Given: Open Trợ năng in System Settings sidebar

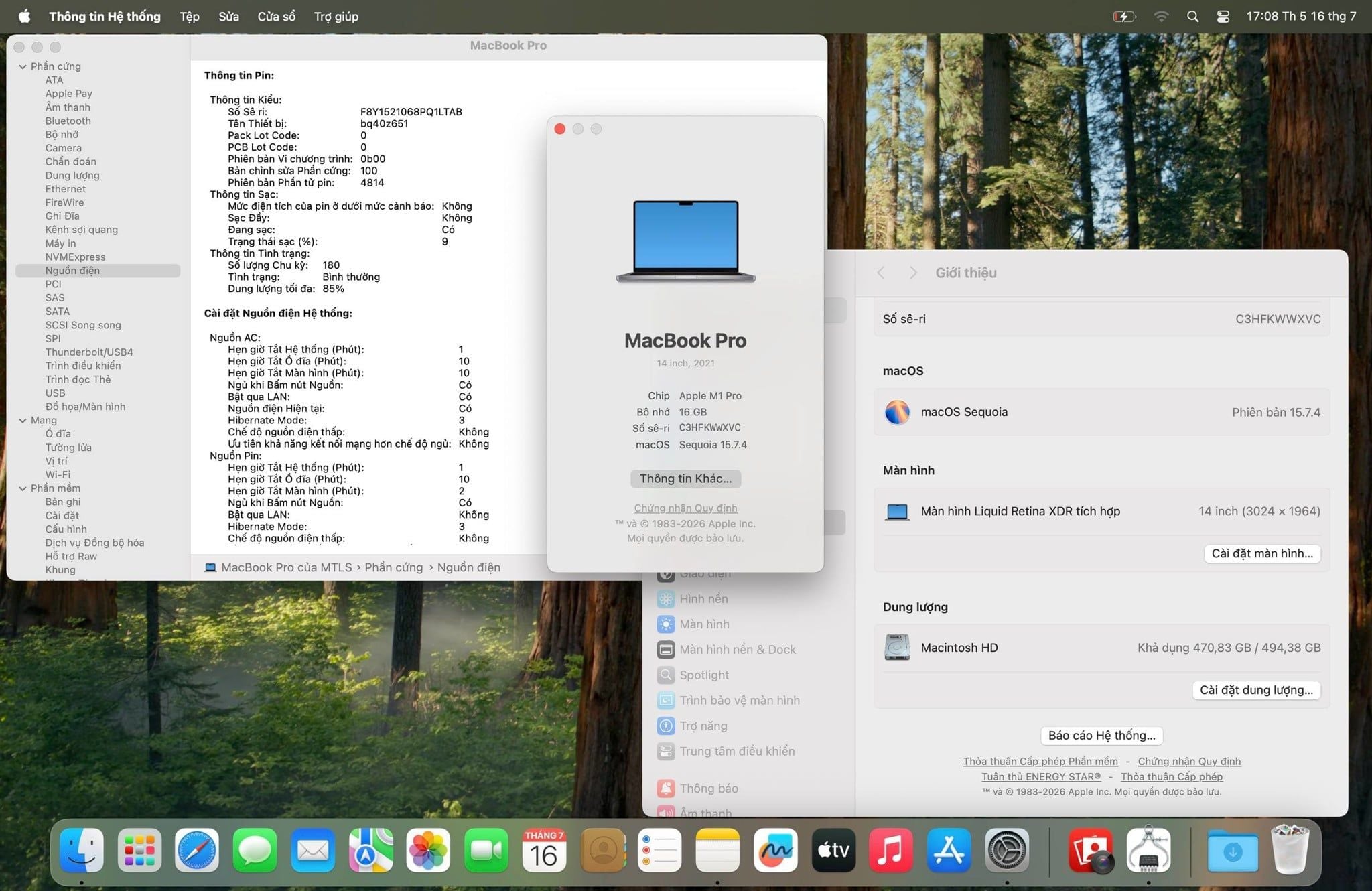Looking at the screenshot, I should (692, 726).
